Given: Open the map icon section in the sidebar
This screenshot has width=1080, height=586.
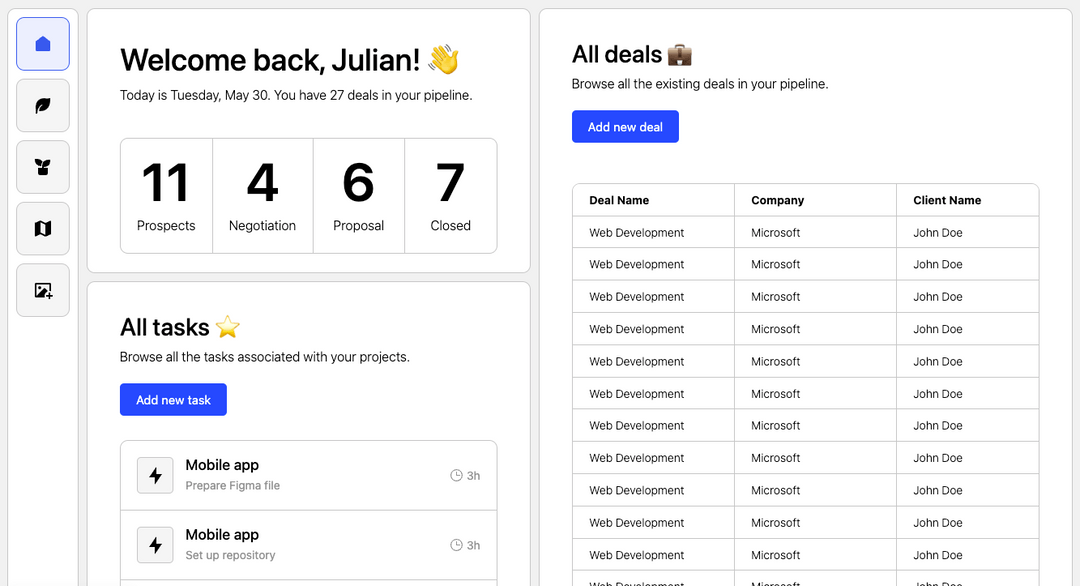Looking at the screenshot, I should (42, 228).
